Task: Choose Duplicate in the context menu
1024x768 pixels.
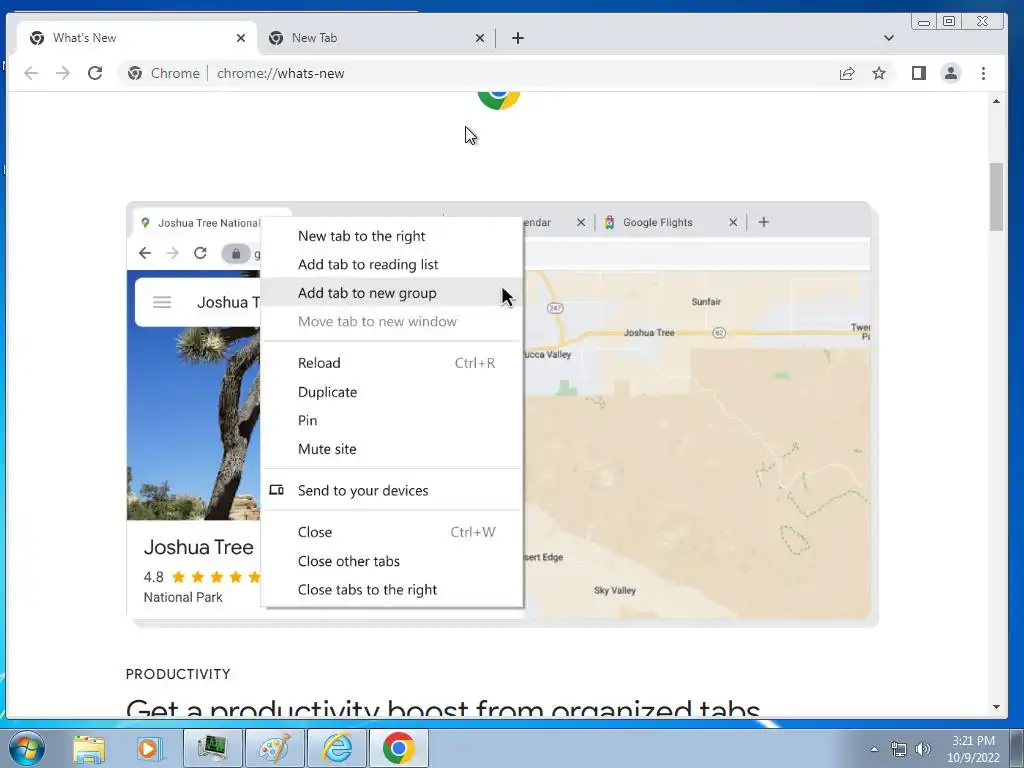Action: (392, 392)
